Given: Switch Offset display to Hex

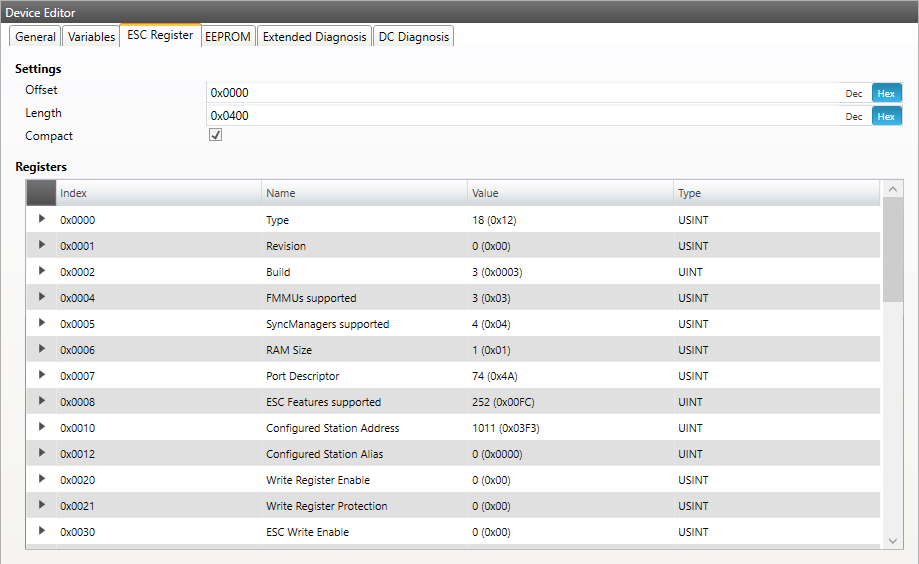Looking at the screenshot, I should tap(885, 93).
